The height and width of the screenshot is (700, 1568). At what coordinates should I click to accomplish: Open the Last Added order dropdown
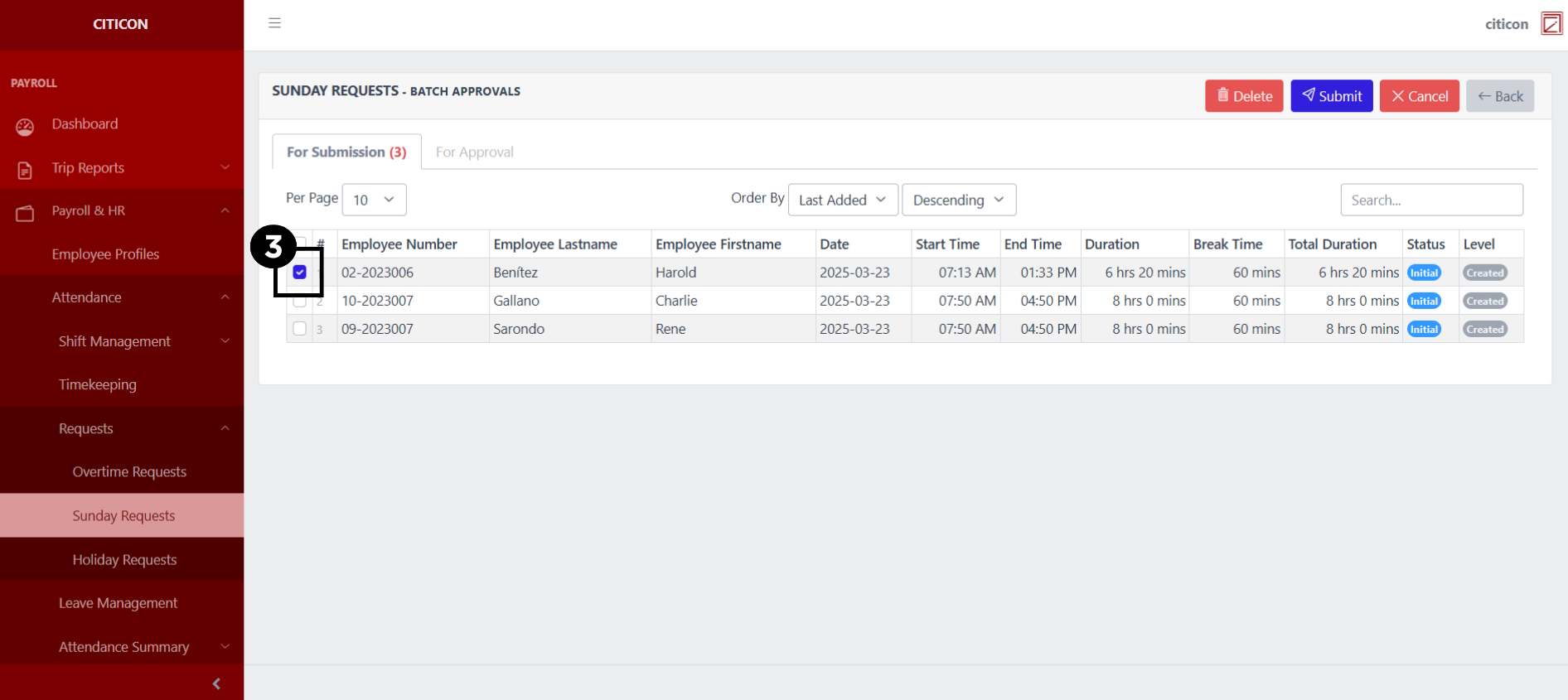[842, 200]
